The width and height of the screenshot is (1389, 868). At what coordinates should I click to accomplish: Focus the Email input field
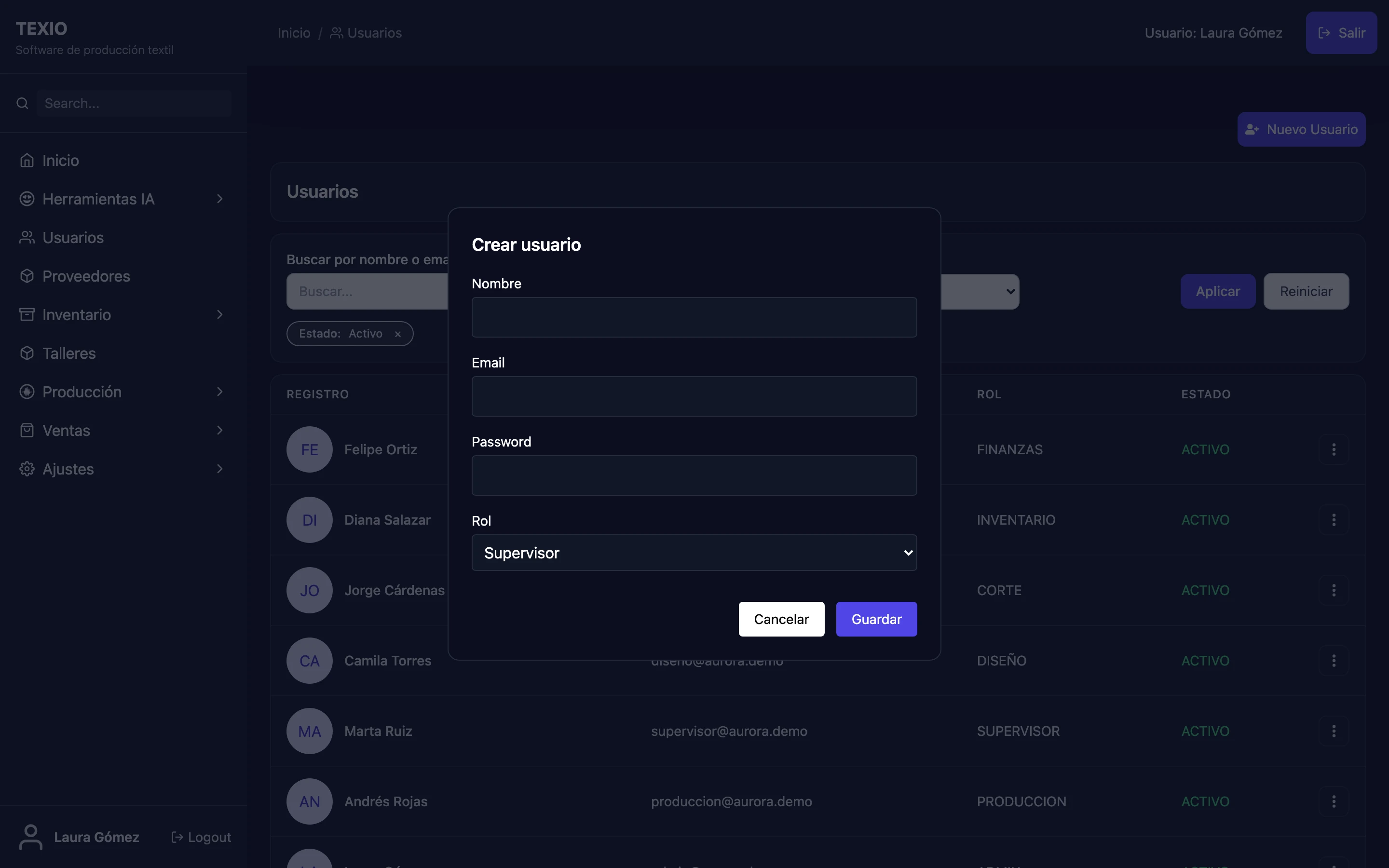[x=694, y=396]
